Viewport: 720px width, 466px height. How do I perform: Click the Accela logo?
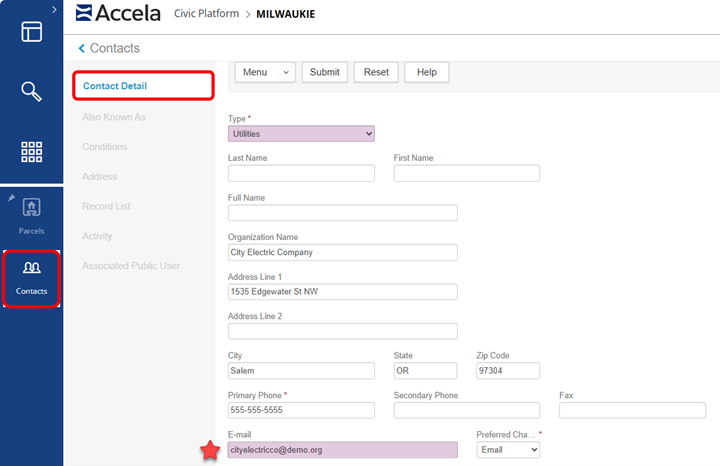pyautogui.click(x=116, y=13)
